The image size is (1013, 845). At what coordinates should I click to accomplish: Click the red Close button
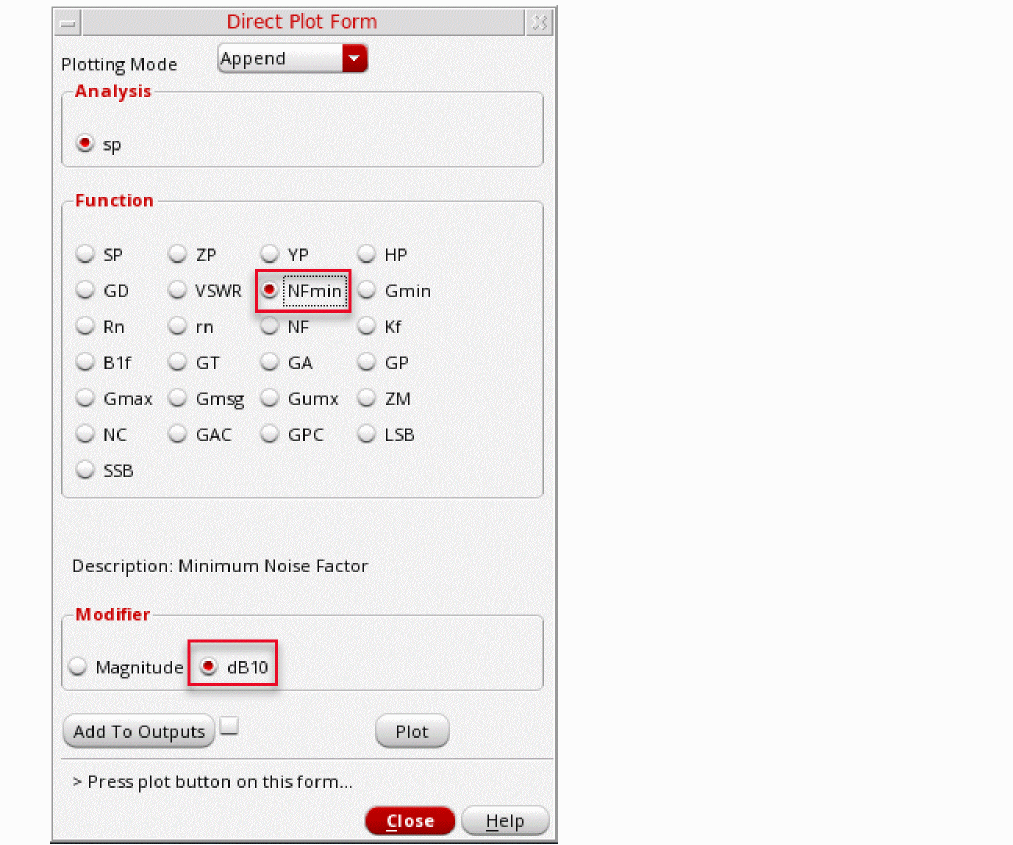point(410,821)
